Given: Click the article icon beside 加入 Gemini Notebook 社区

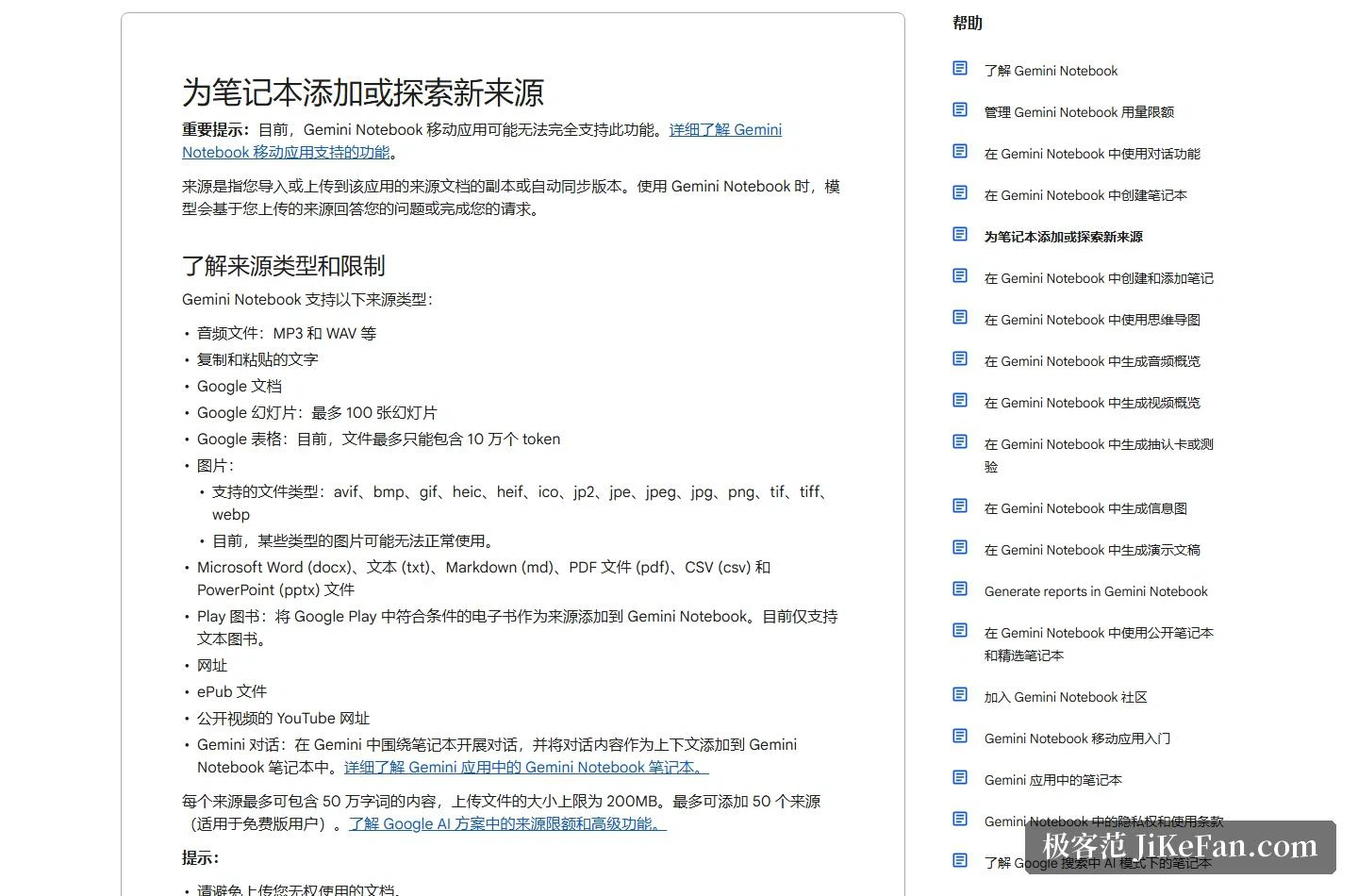Looking at the screenshot, I should pyautogui.click(x=960, y=694).
